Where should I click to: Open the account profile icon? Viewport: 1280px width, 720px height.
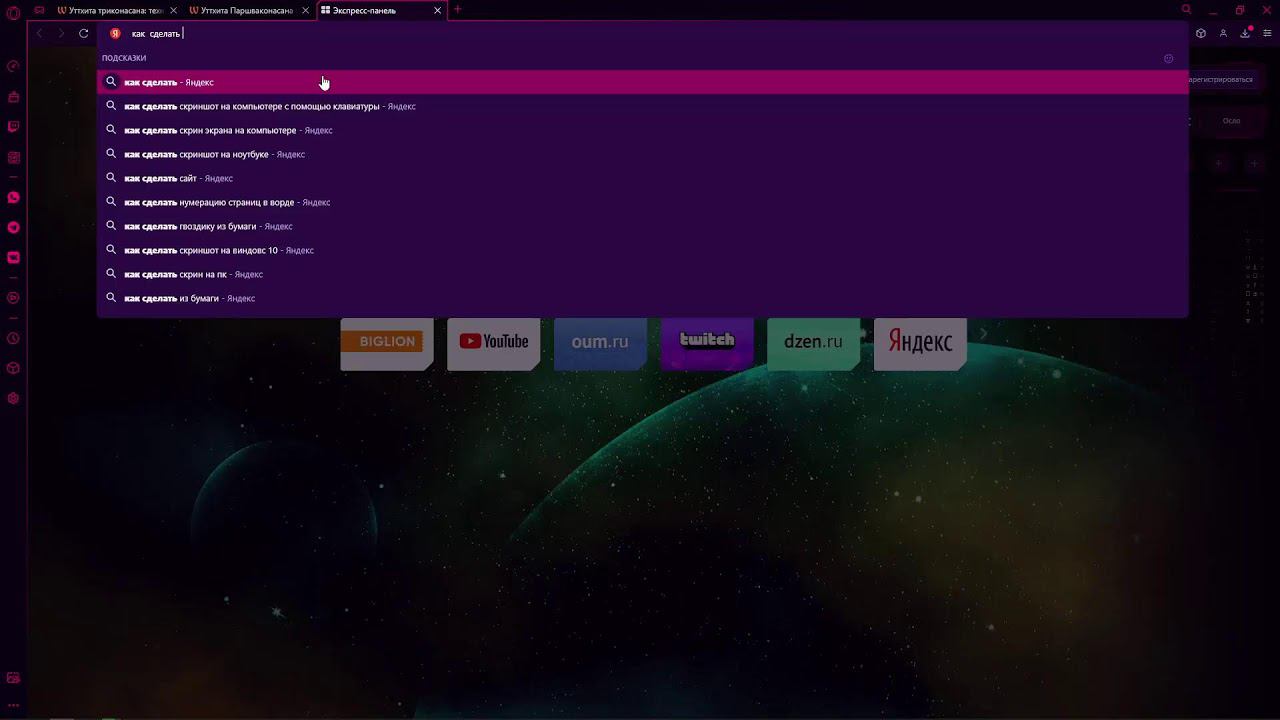point(1223,33)
